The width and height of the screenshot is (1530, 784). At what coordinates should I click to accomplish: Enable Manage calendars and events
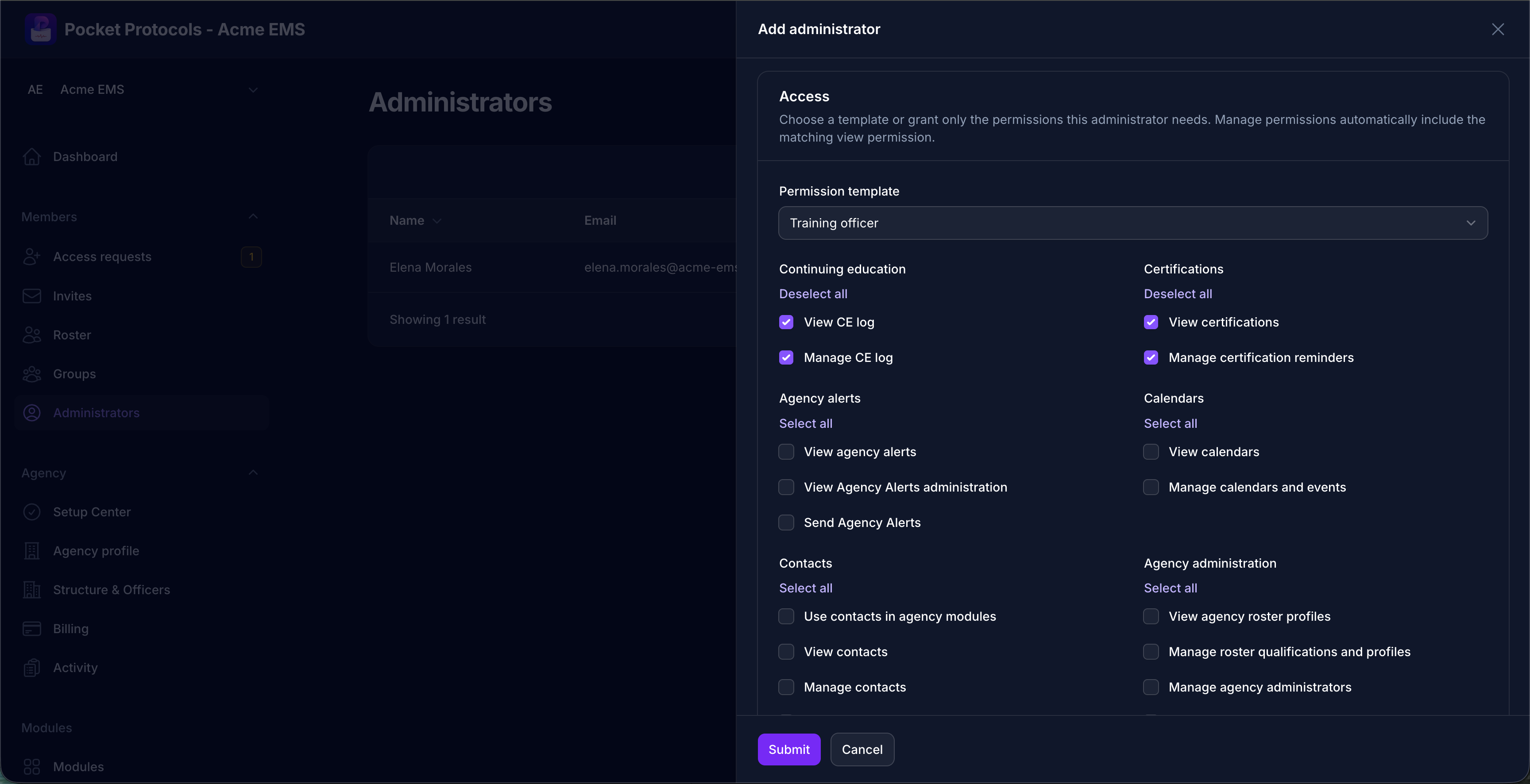pyautogui.click(x=1151, y=487)
